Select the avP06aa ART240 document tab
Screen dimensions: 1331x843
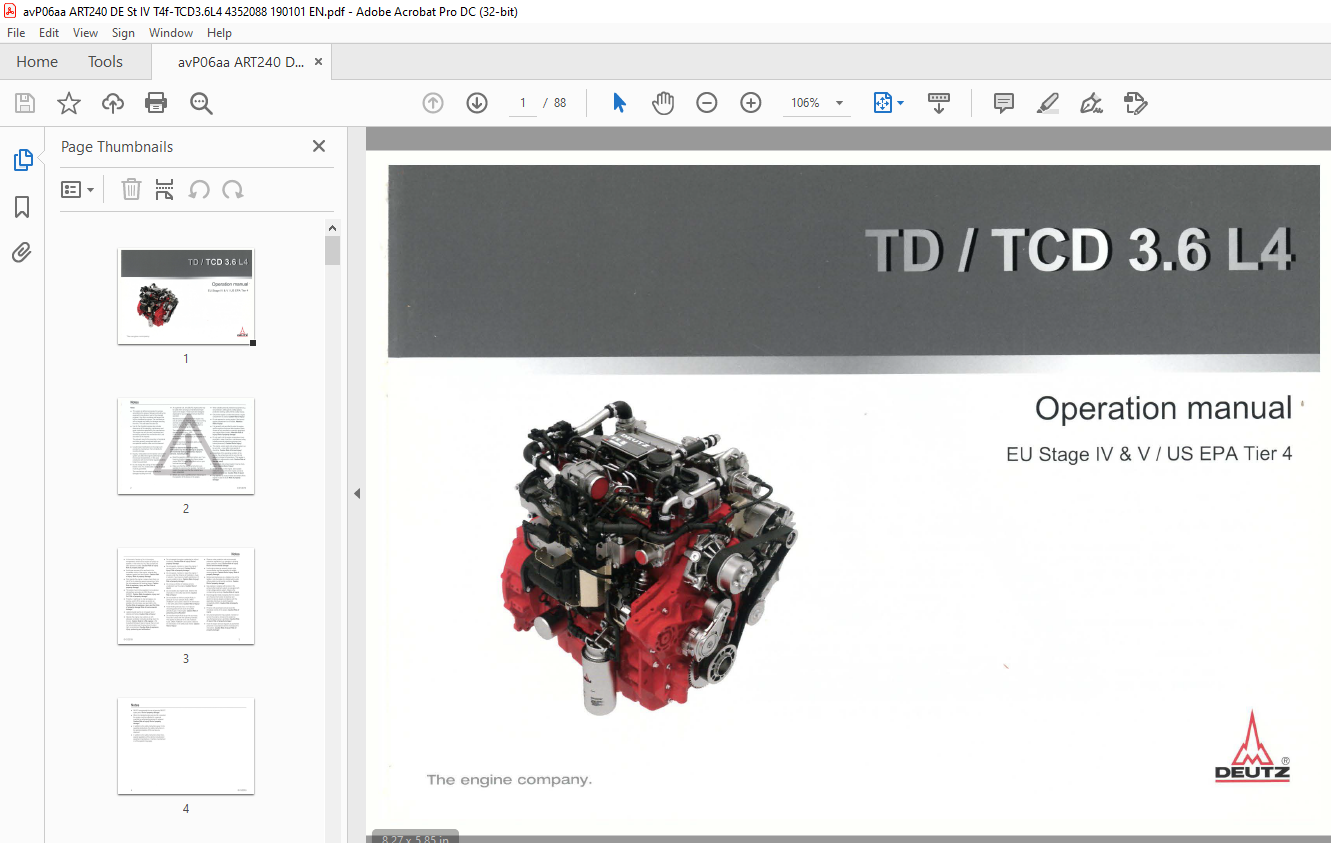pos(241,62)
